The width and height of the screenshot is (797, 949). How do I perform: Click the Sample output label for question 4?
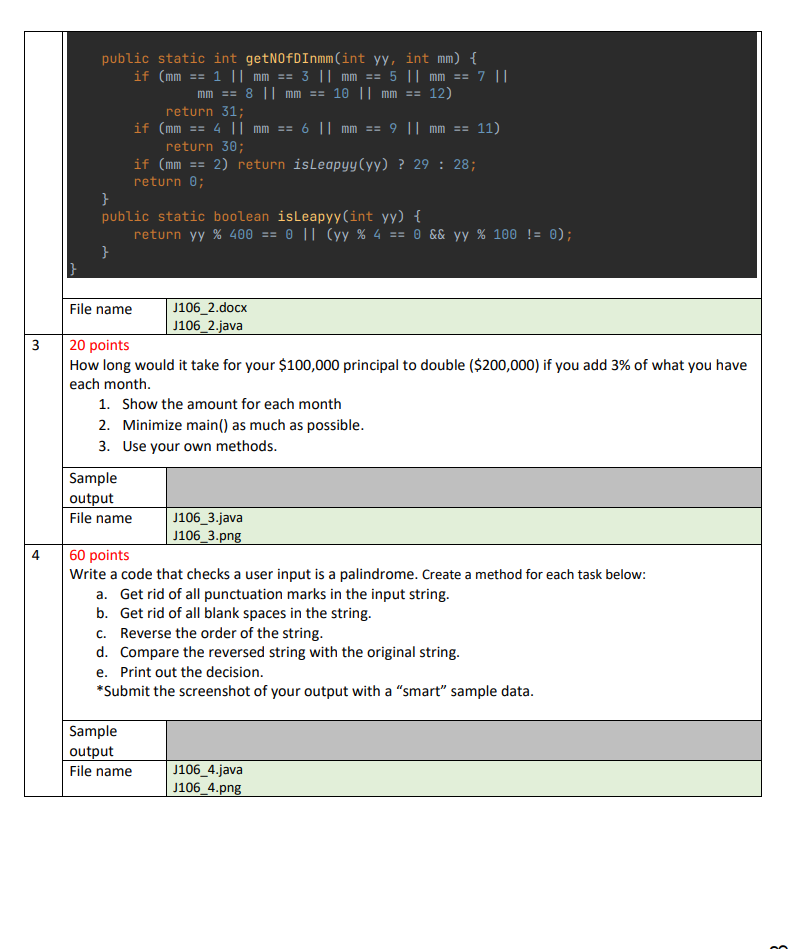tap(93, 741)
